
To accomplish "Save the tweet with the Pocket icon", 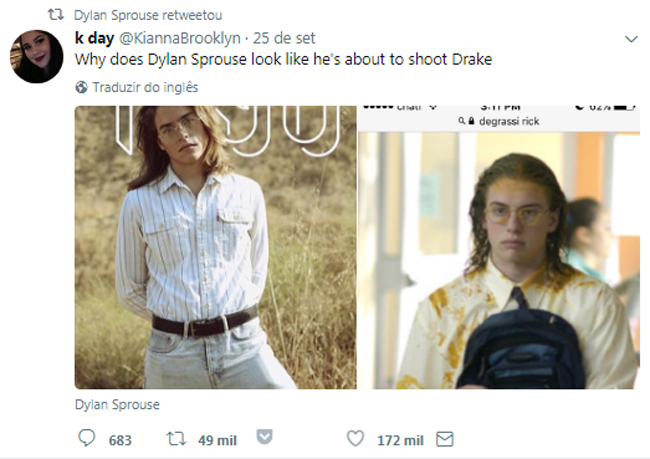I will [x=265, y=438].
